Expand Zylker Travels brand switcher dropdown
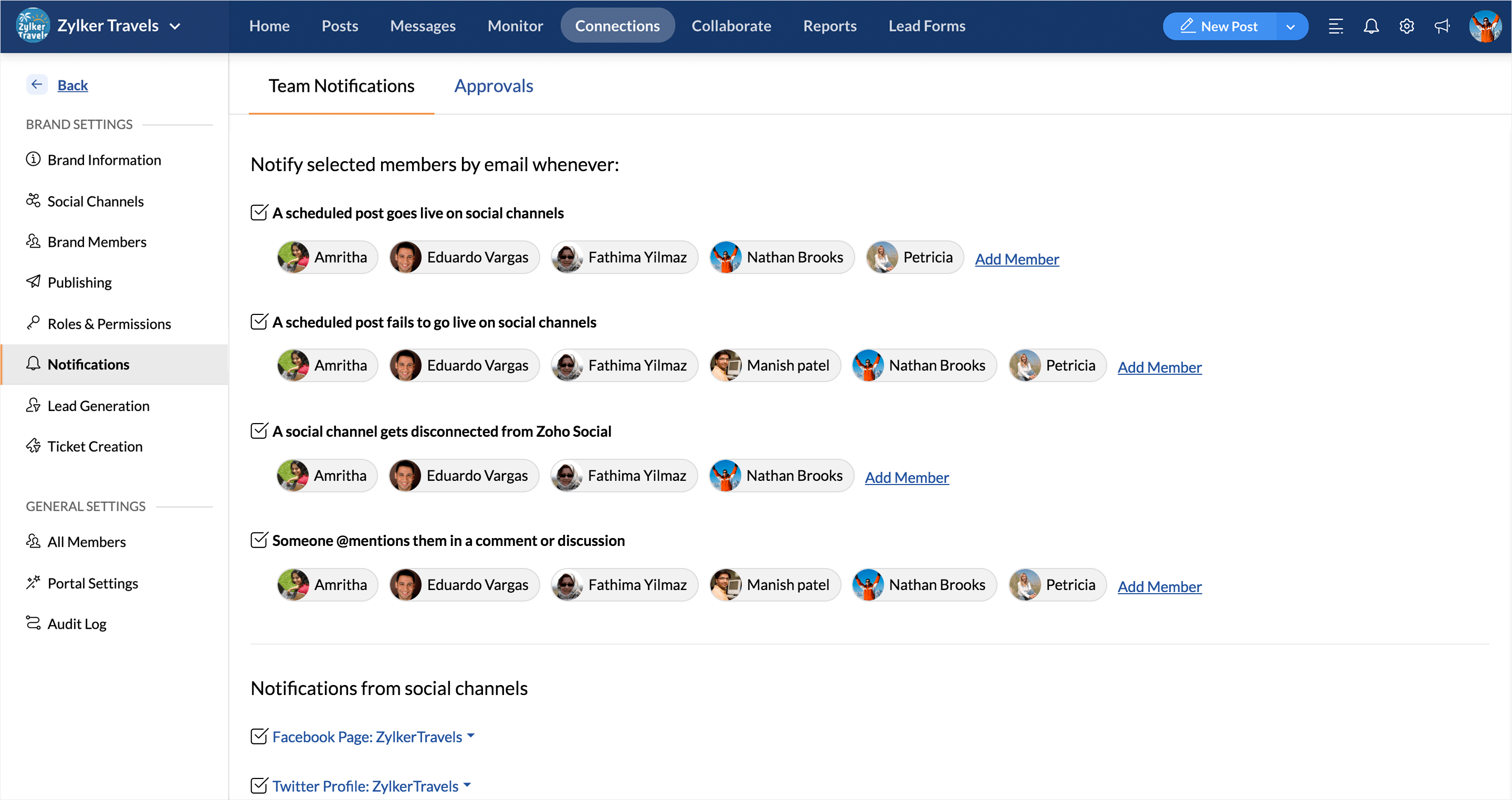1512x800 pixels. pos(175,26)
